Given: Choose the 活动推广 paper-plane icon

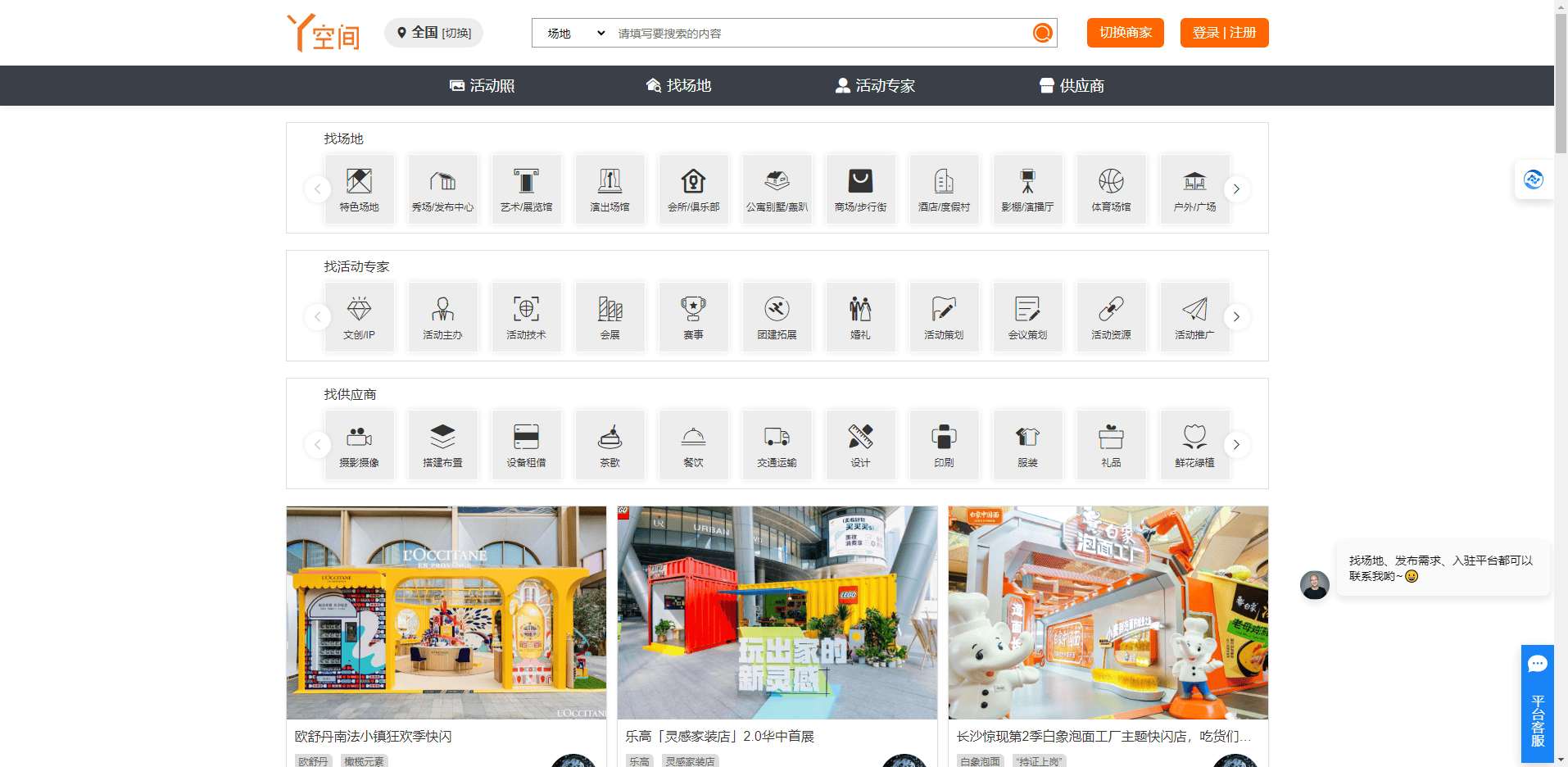Looking at the screenshot, I should tap(1194, 317).
